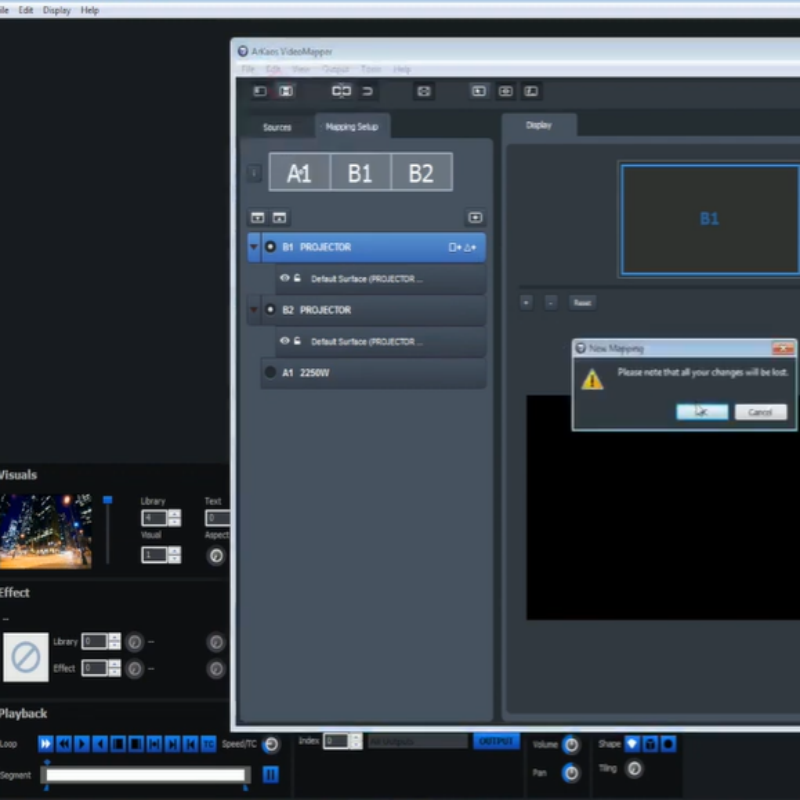Increase the Visuals Library number stepper
This screenshot has width=800, height=800.
(x=175, y=513)
